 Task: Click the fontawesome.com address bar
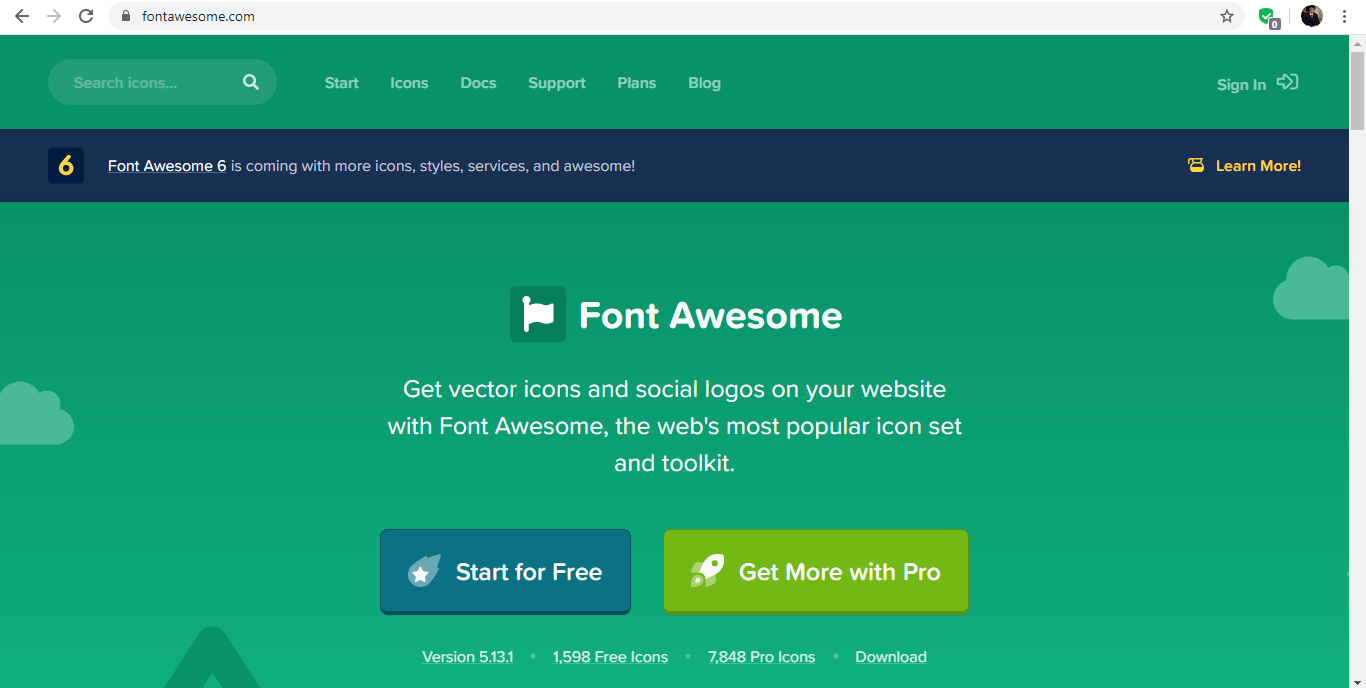[677, 16]
